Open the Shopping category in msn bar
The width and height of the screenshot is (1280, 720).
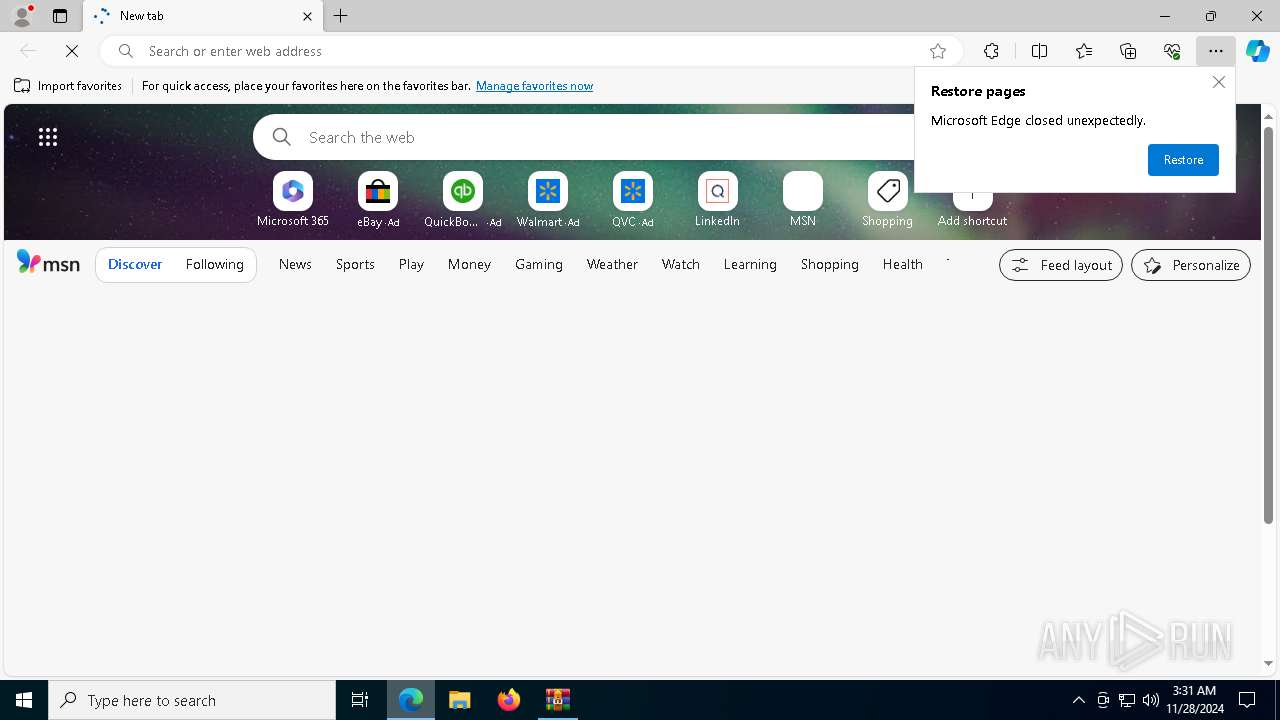(830, 264)
